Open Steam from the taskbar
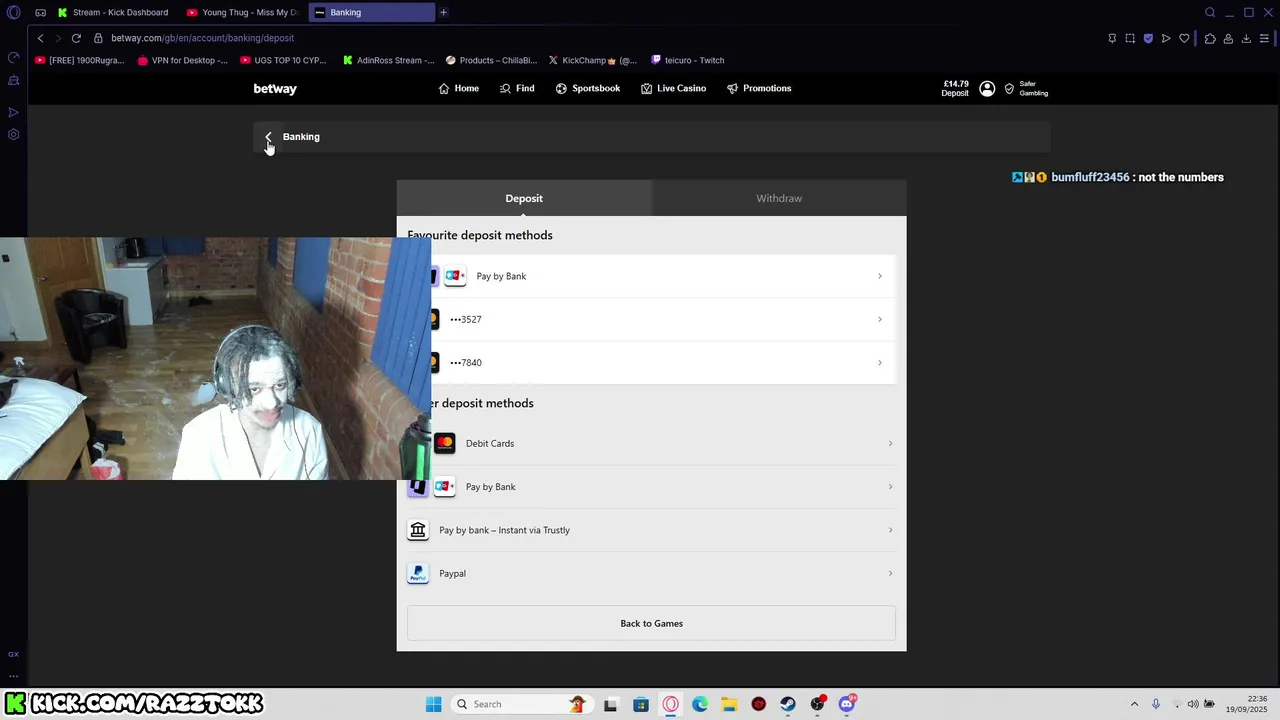The image size is (1280, 720). pyautogui.click(x=788, y=704)
